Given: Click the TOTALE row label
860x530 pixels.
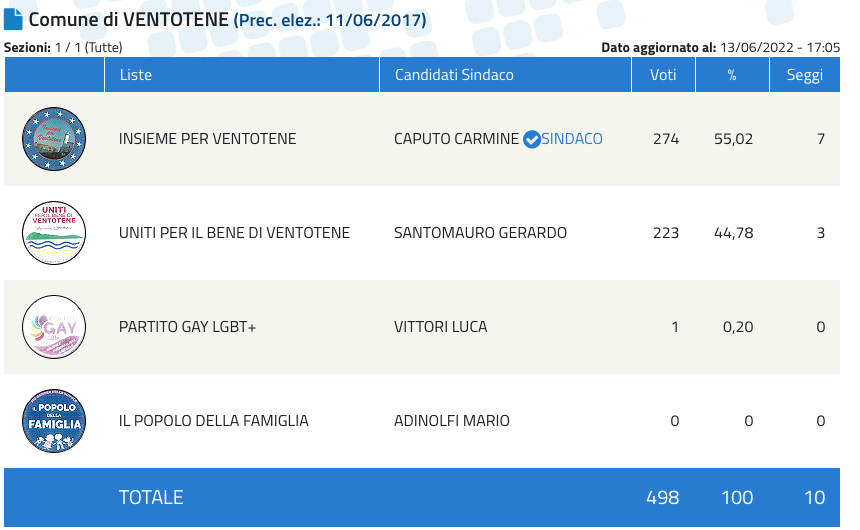Looking at the screenshot, I should (151, 497).
